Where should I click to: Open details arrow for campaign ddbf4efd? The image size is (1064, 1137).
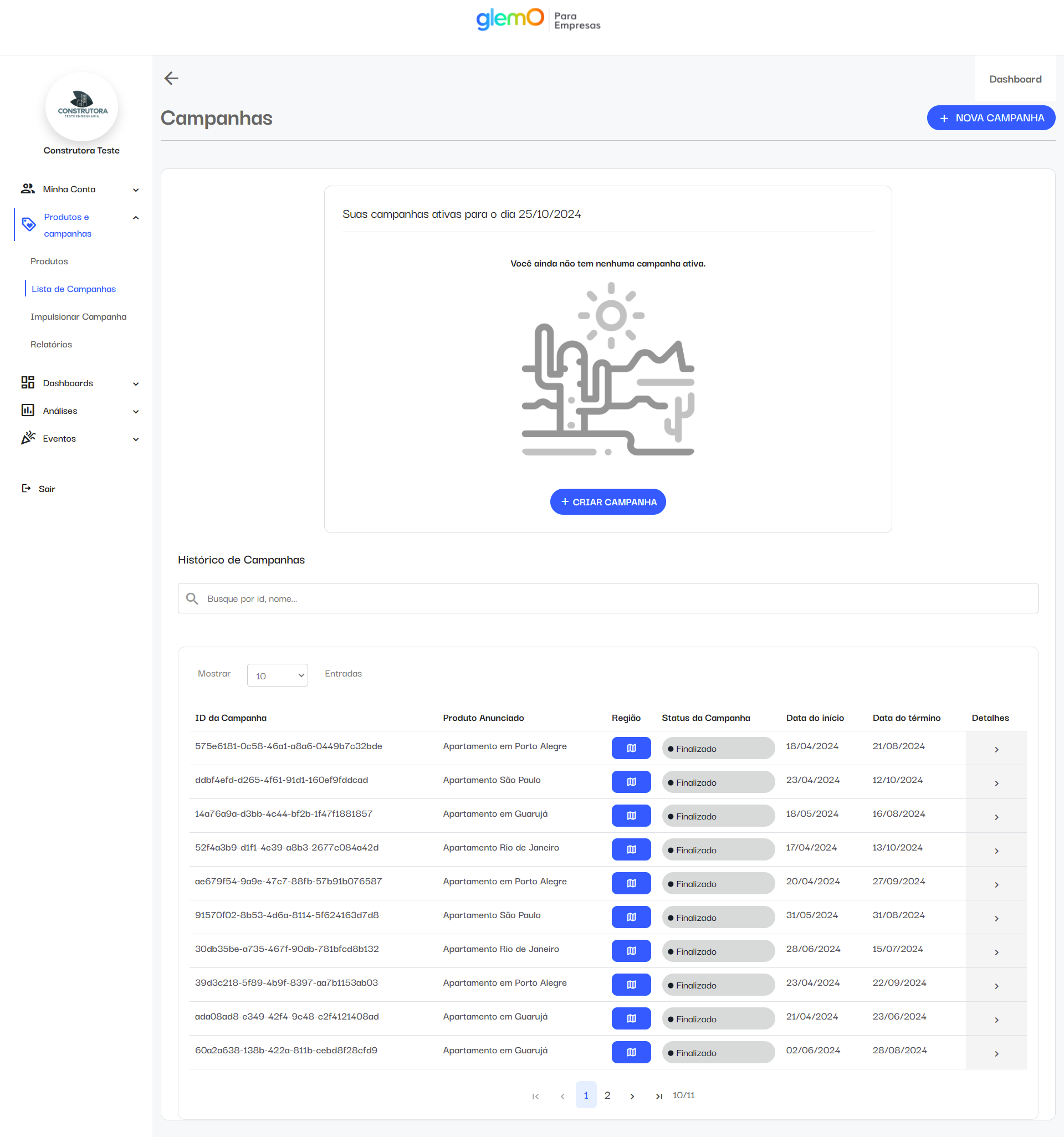996,783
